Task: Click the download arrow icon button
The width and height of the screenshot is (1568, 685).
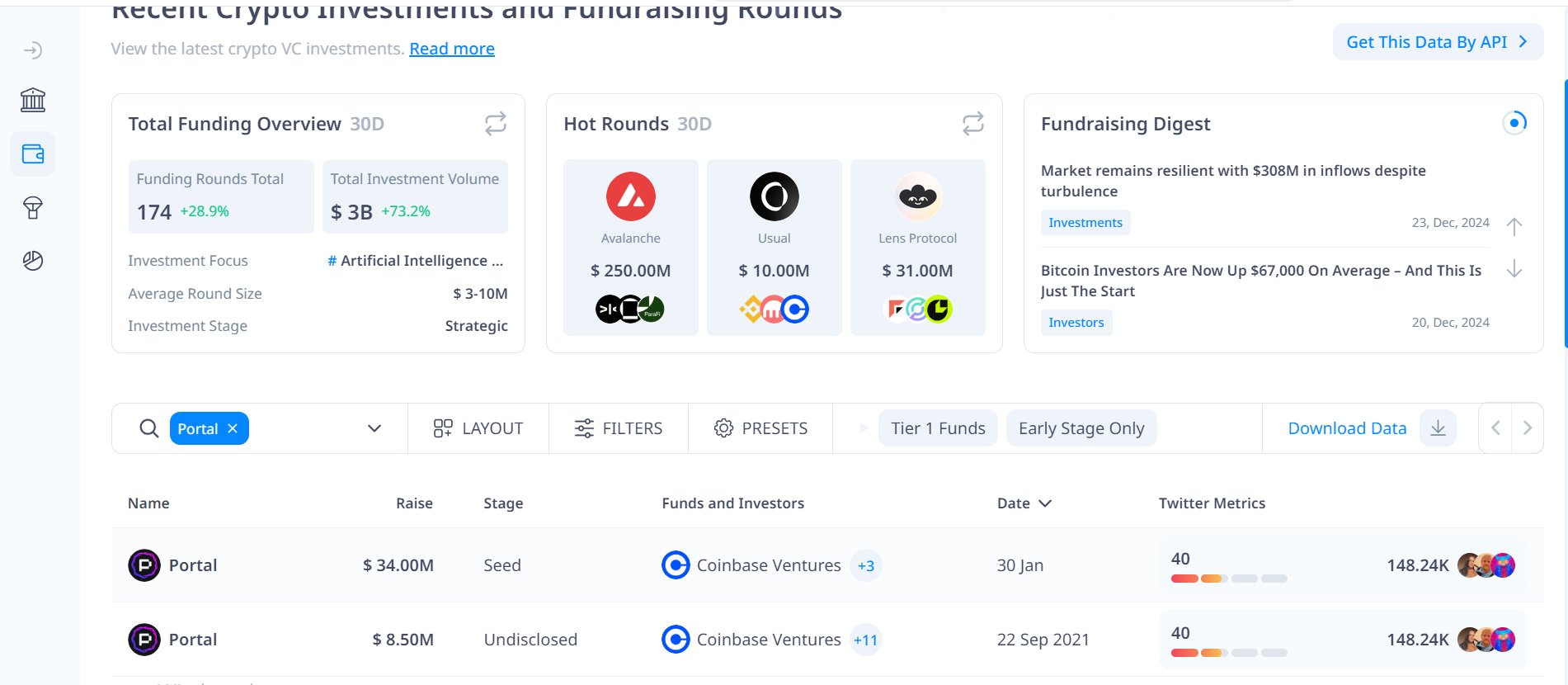Action: 1438,428
